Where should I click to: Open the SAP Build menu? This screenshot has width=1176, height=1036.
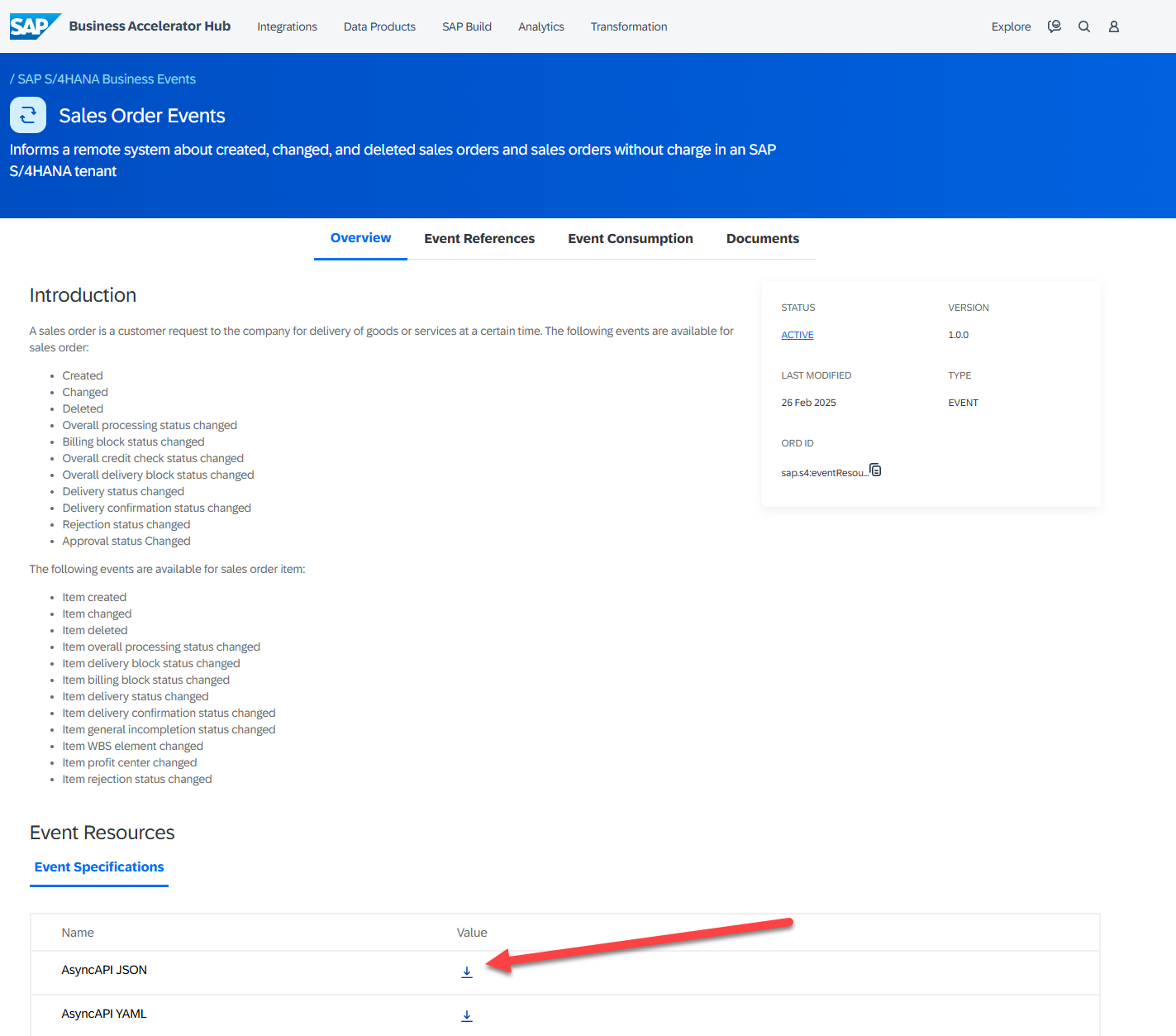(x=467, y=26)
